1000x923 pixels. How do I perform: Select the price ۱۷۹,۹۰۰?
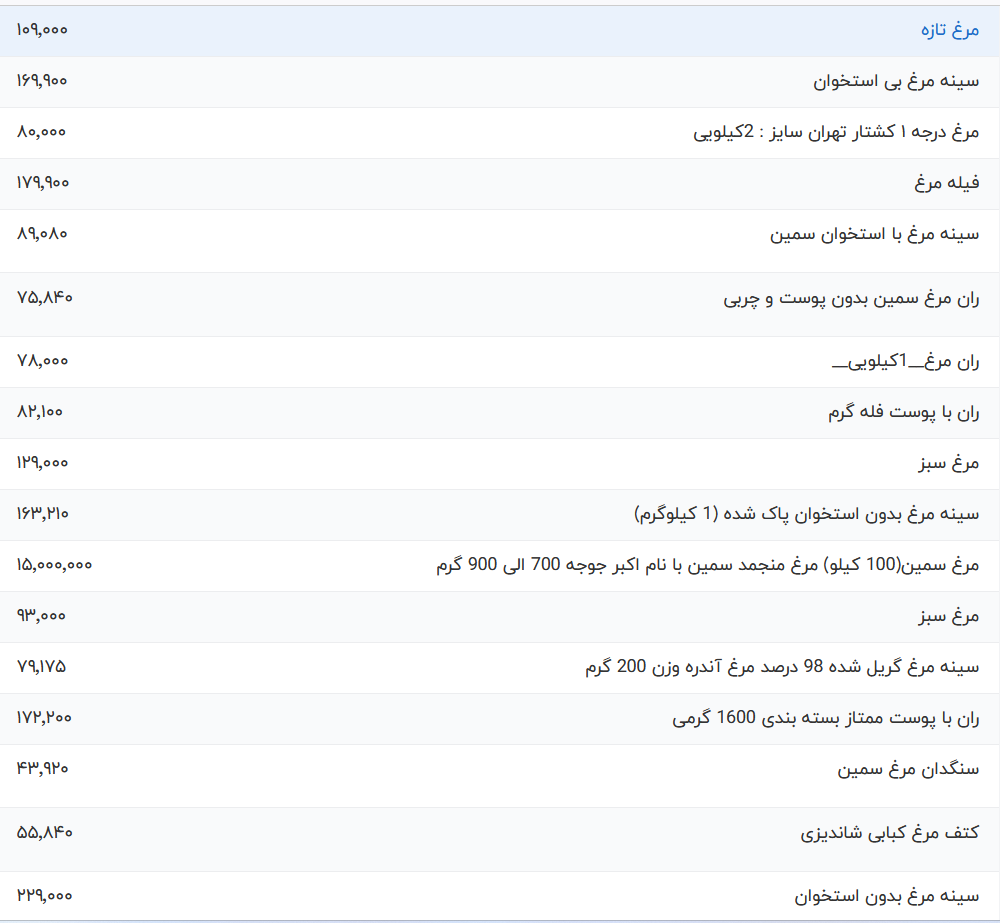pyautogui.click(x=43, y=183)
